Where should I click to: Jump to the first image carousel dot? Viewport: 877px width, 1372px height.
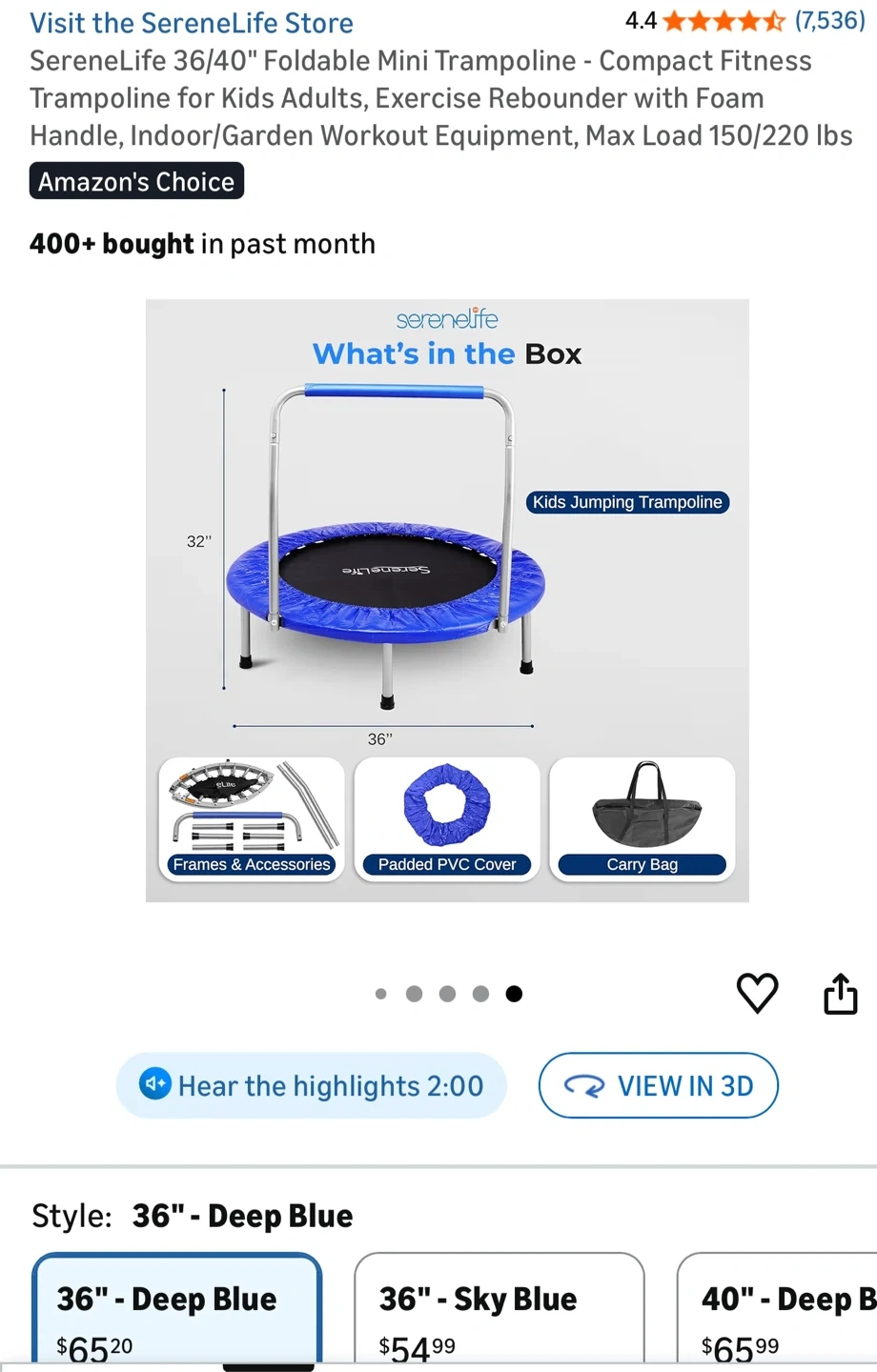pyautogui.click(x=381, y=994)
